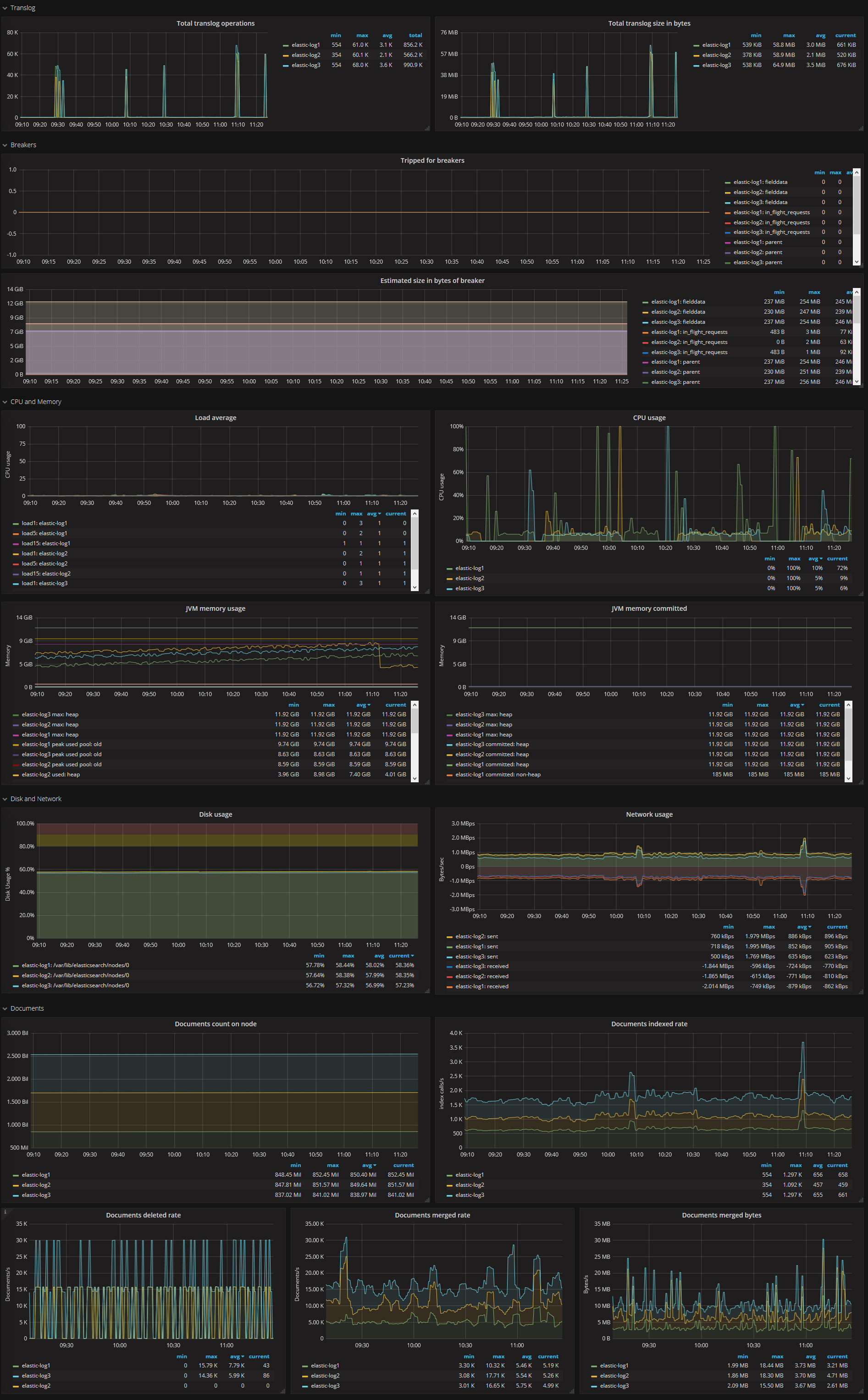
Task: Click color swatch of elastic-log2: sent series
Action: click(449, 937)
